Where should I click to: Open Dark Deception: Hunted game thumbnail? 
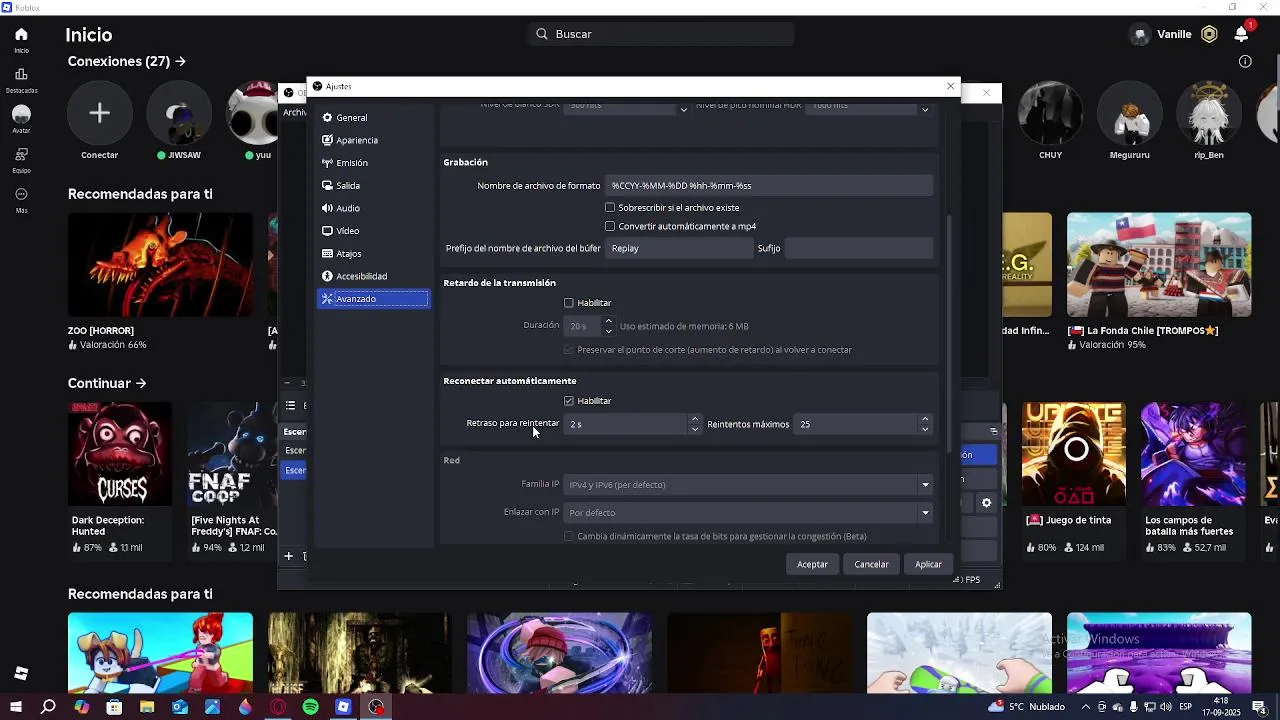tap(119, 455)
